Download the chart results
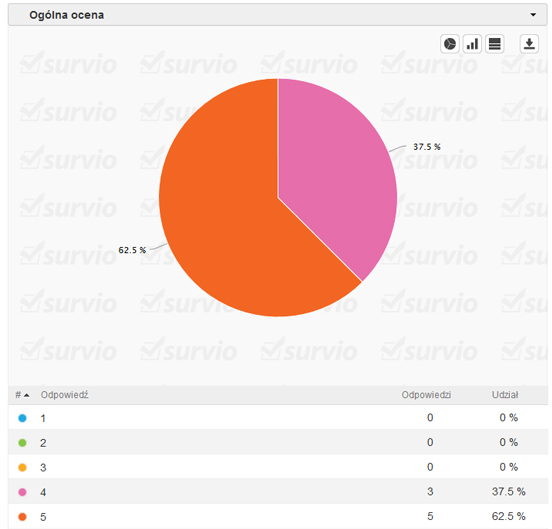This screenshot has width=552, height=529. pyautogui.click(x=529, y=44)
